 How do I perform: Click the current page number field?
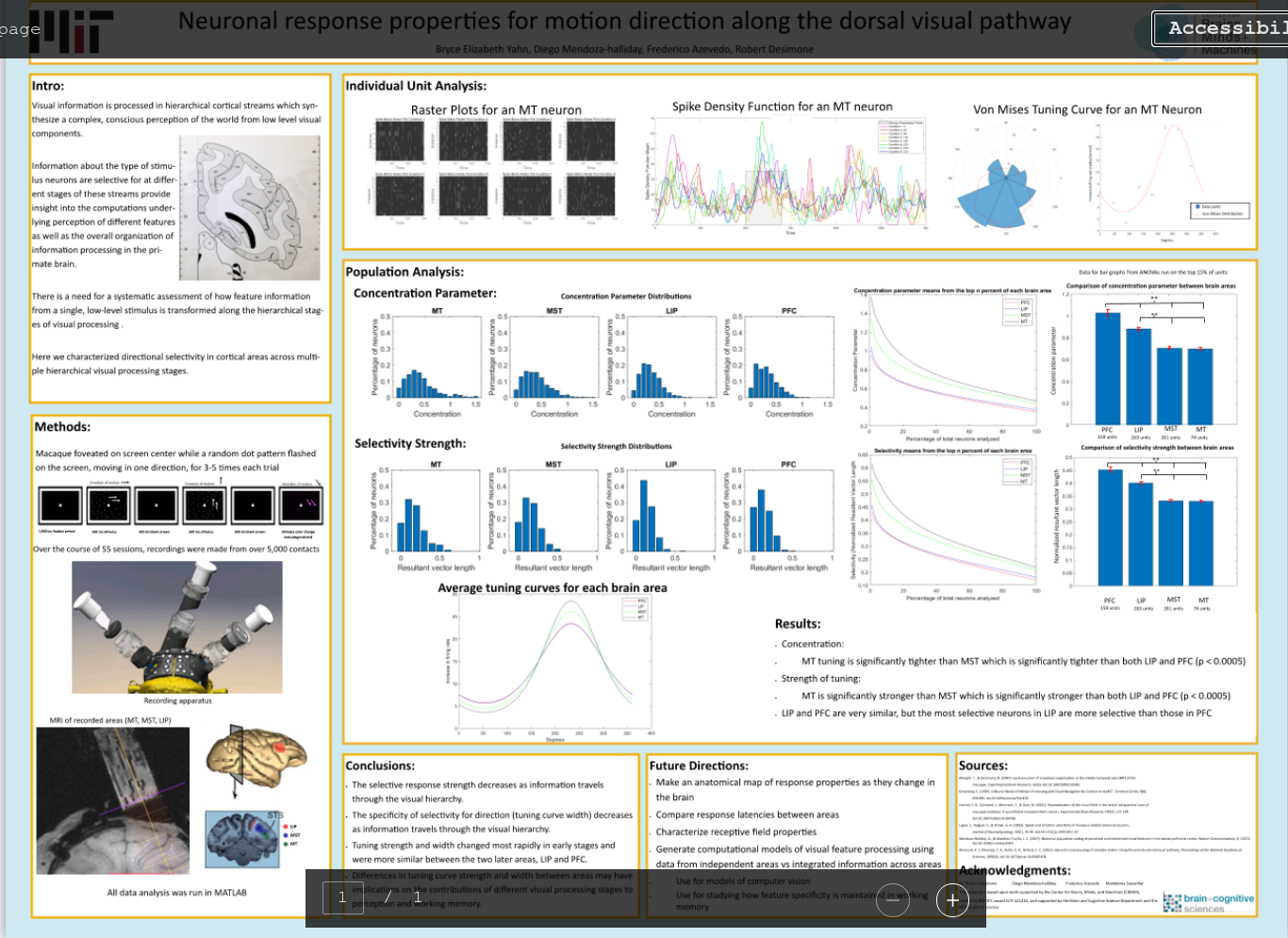tap(342, 897)
